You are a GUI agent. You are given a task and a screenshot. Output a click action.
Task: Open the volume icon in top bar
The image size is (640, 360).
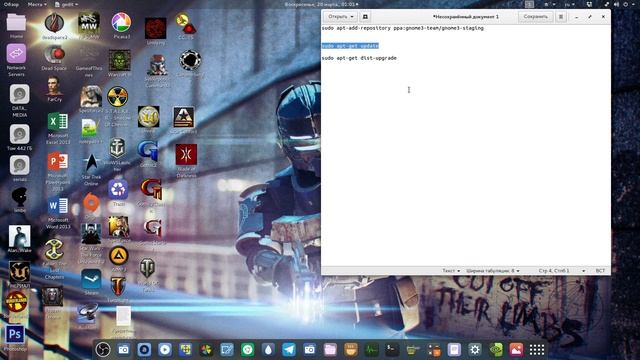pyautogui.click(x=616, y=4)
